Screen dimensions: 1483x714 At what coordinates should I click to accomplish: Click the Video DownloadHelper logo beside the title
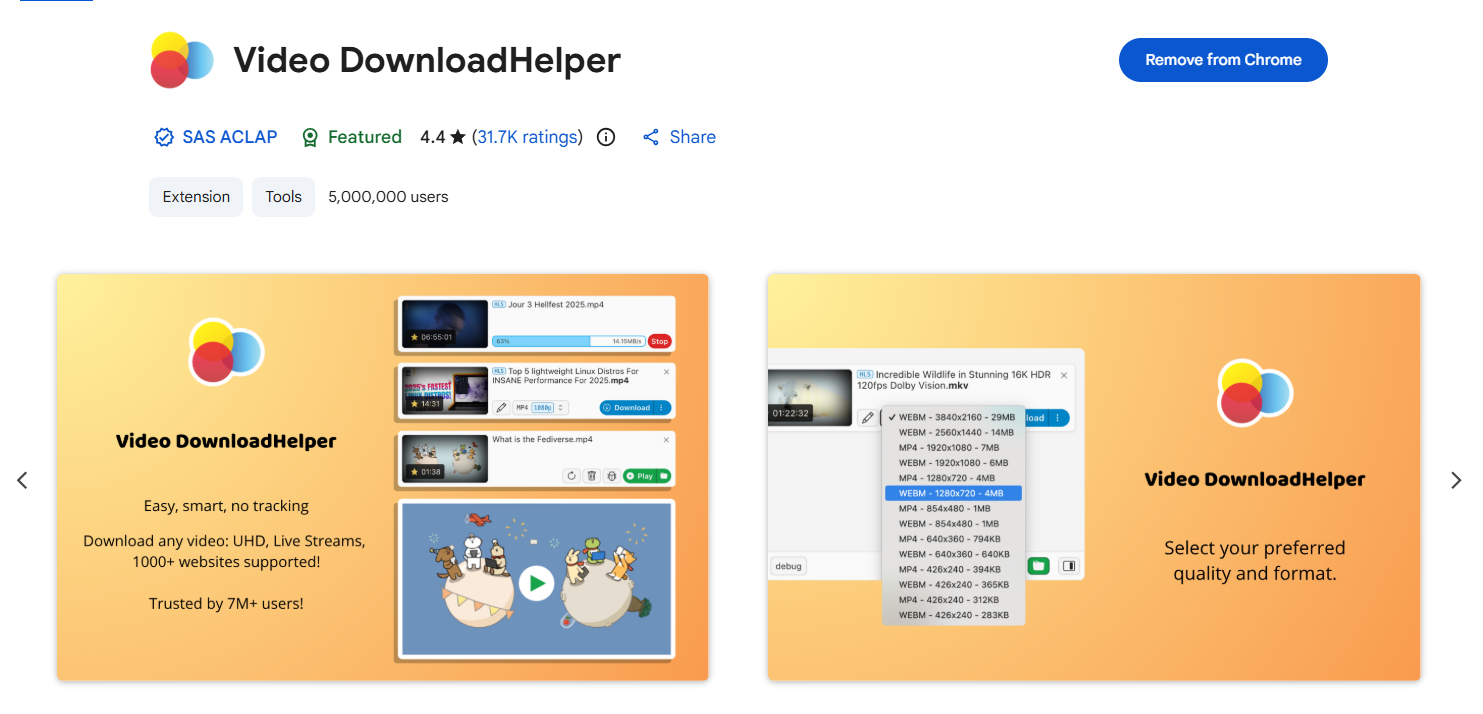(x=182, y=60)
